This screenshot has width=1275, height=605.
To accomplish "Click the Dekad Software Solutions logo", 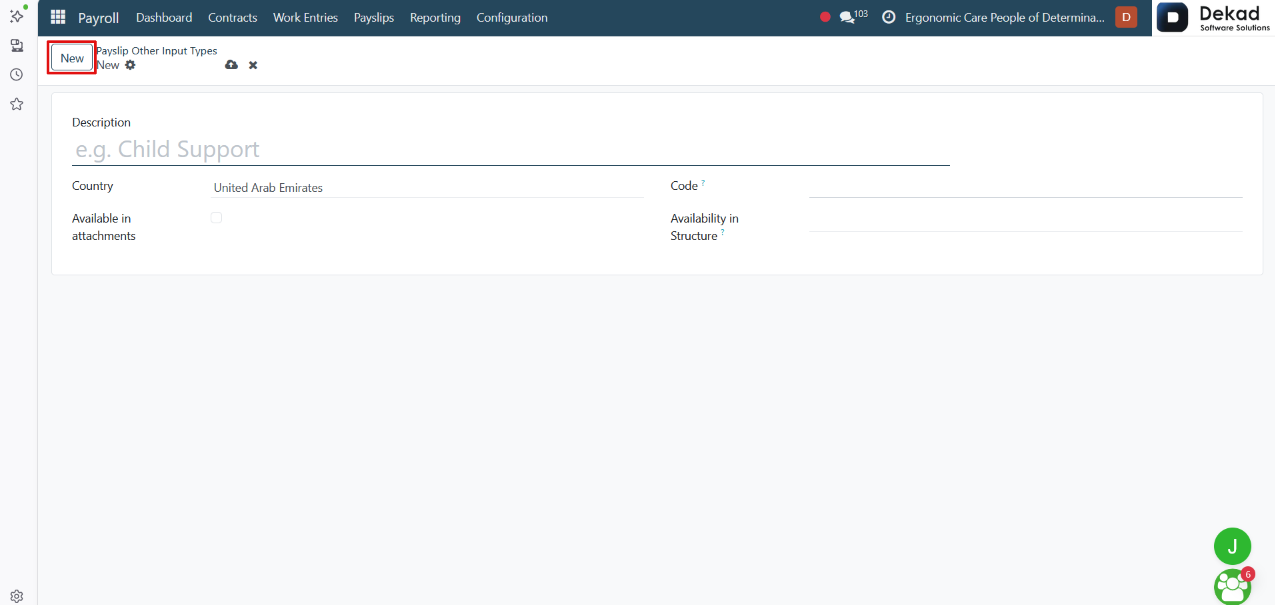I will pos(1214,18).
